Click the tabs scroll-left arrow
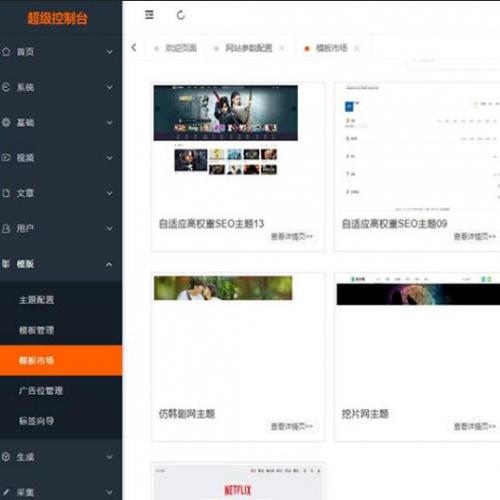Viewport: 500px width, 500px height. (134, 48)
